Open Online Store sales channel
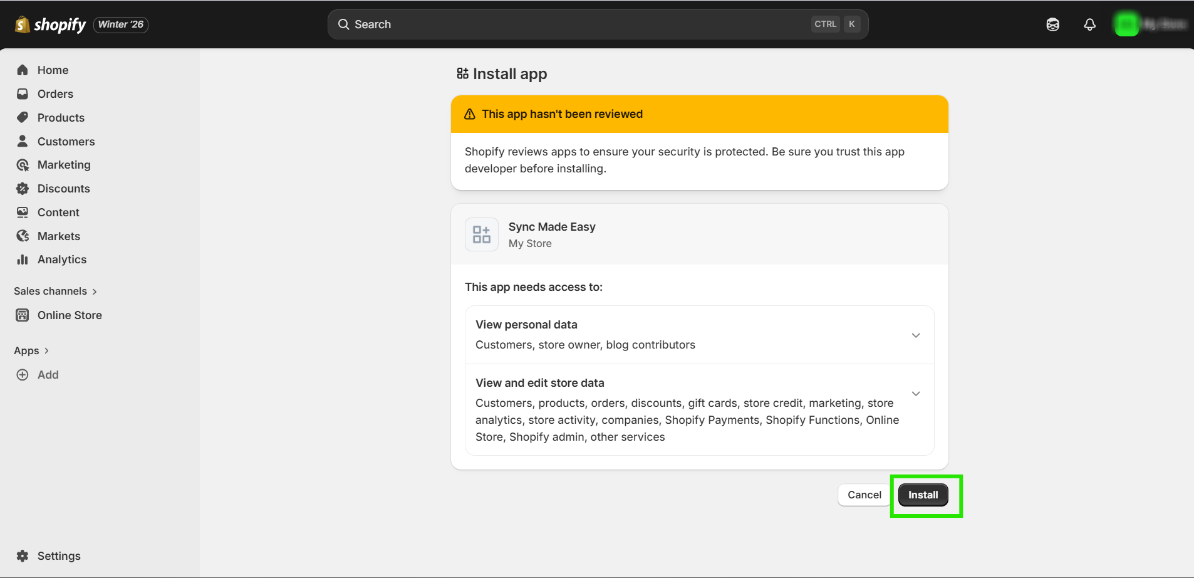 pyautogui.click(x=69, y=316)
